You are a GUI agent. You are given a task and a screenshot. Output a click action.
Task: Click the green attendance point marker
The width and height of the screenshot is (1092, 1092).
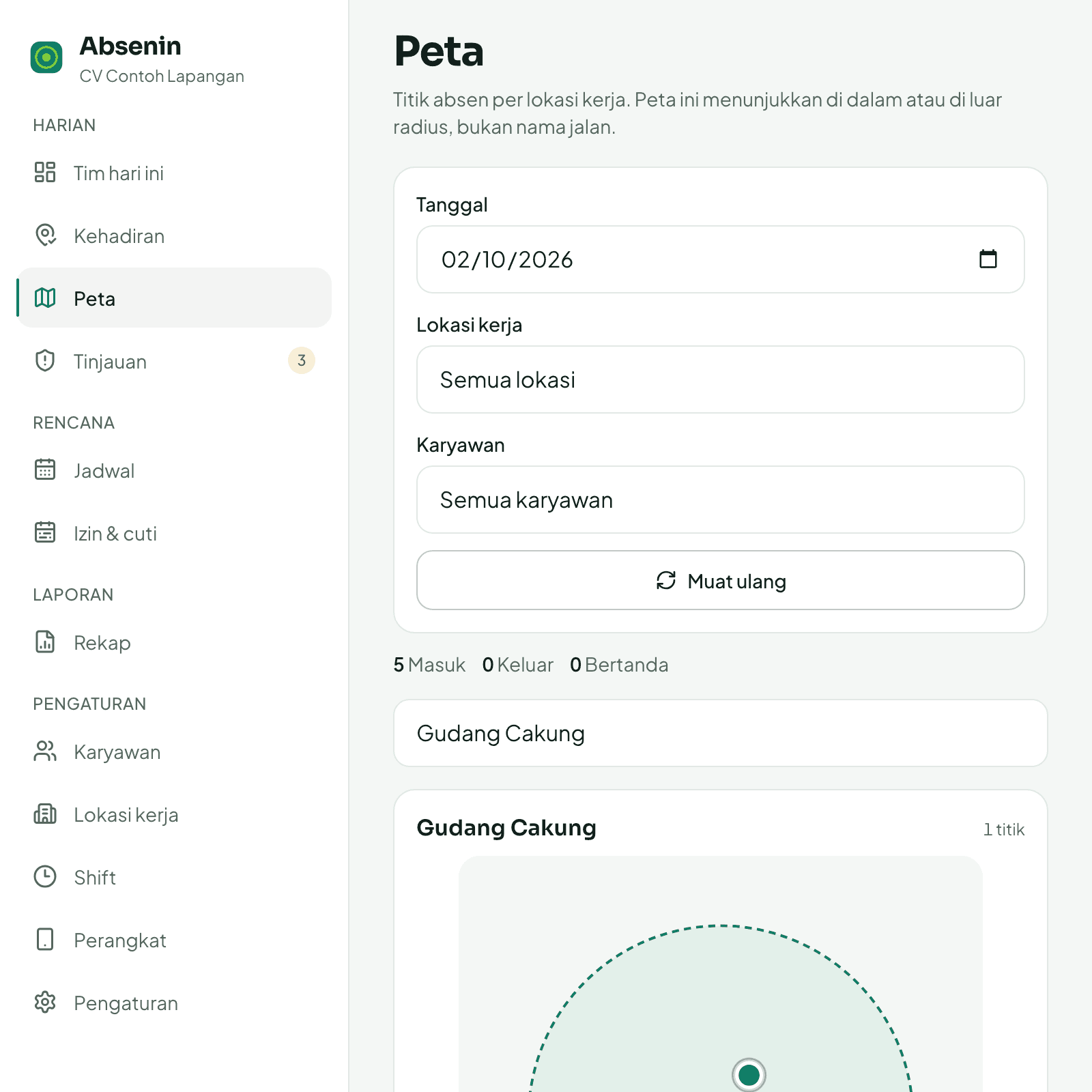[x=749, y=1075]
